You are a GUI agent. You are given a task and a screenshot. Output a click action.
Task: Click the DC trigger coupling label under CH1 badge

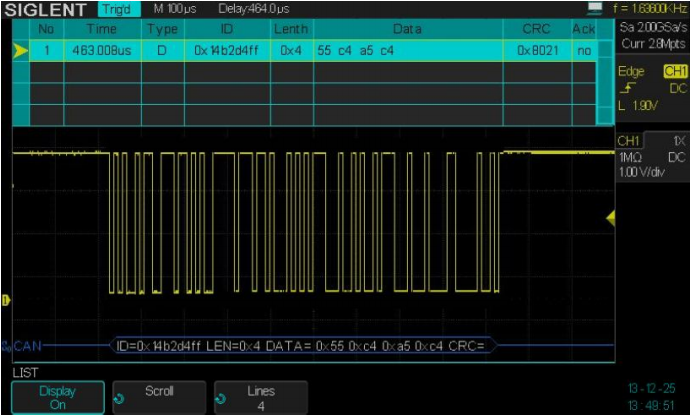tap(678, 89)
